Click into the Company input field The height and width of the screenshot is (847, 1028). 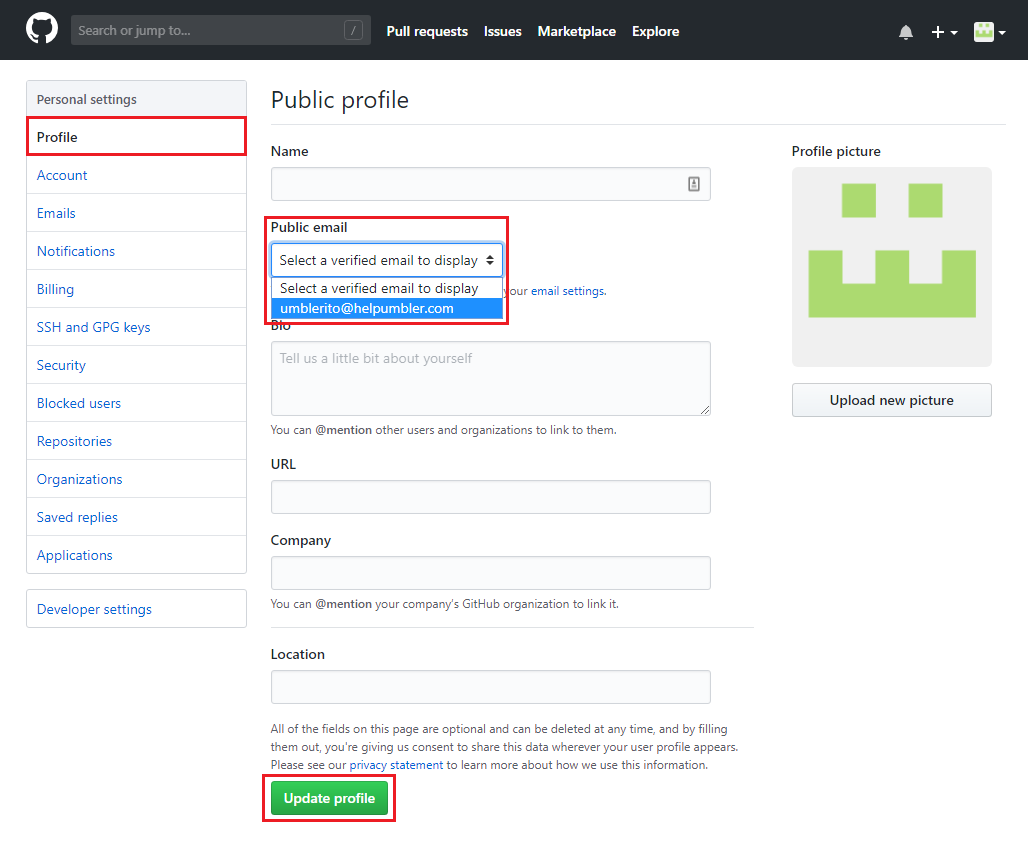click(490, 573)
